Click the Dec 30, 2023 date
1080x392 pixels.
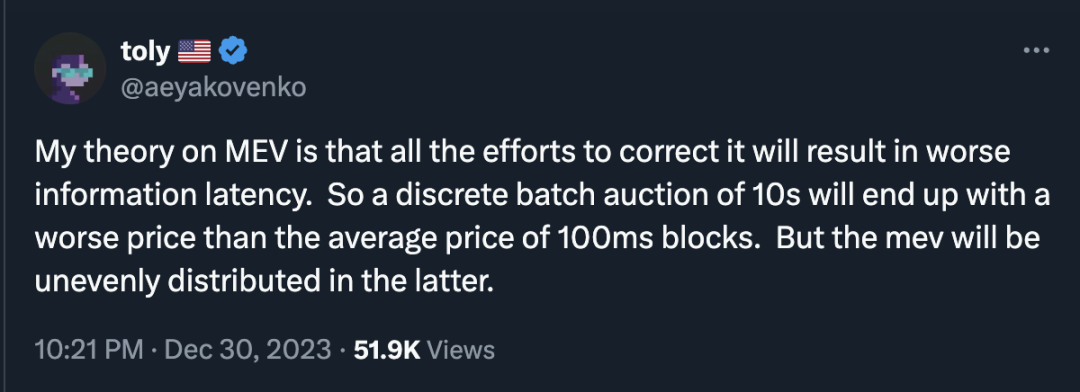click(x=248, y=349)
